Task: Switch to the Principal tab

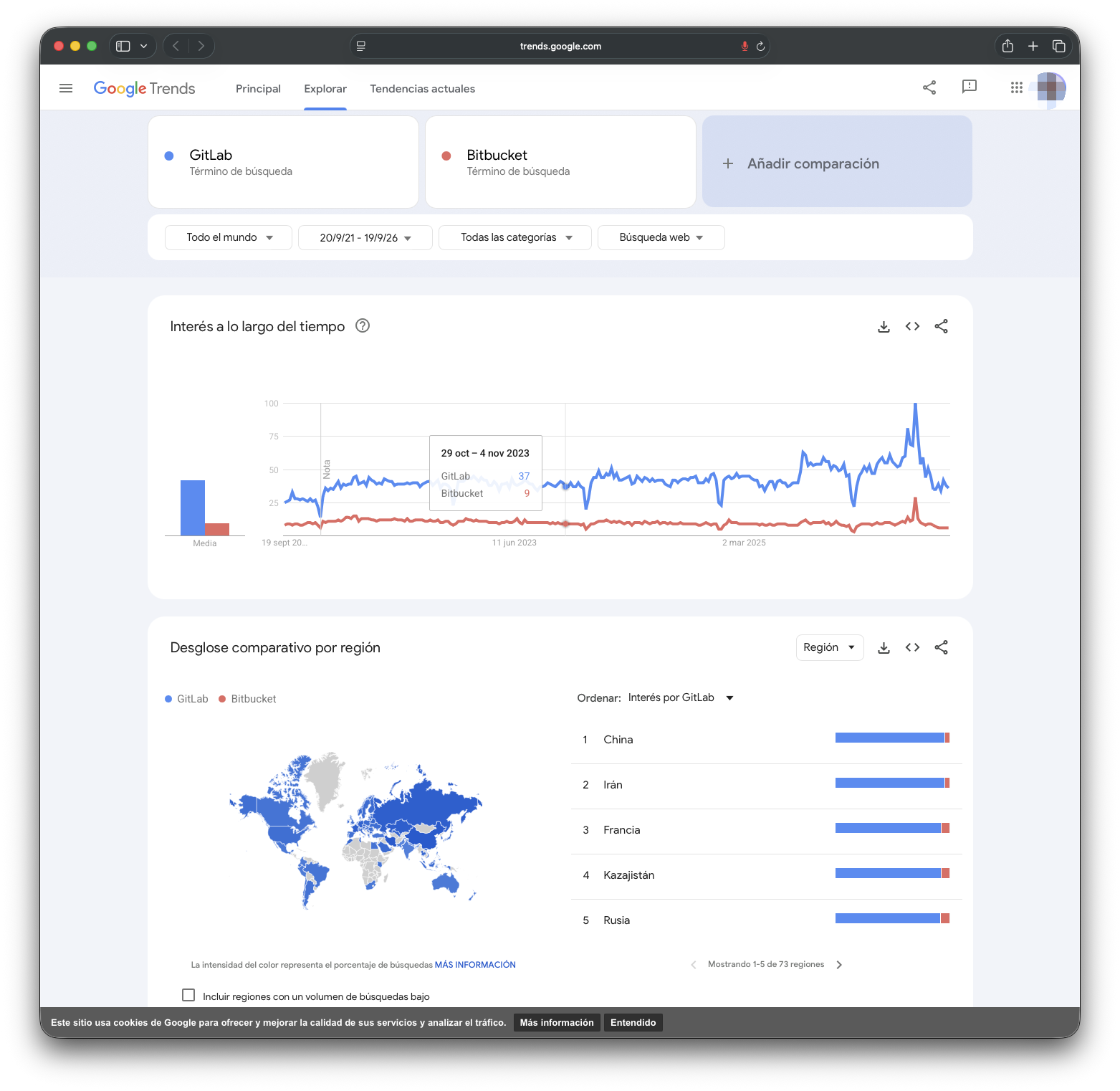Action: click(x=258, y=89)
